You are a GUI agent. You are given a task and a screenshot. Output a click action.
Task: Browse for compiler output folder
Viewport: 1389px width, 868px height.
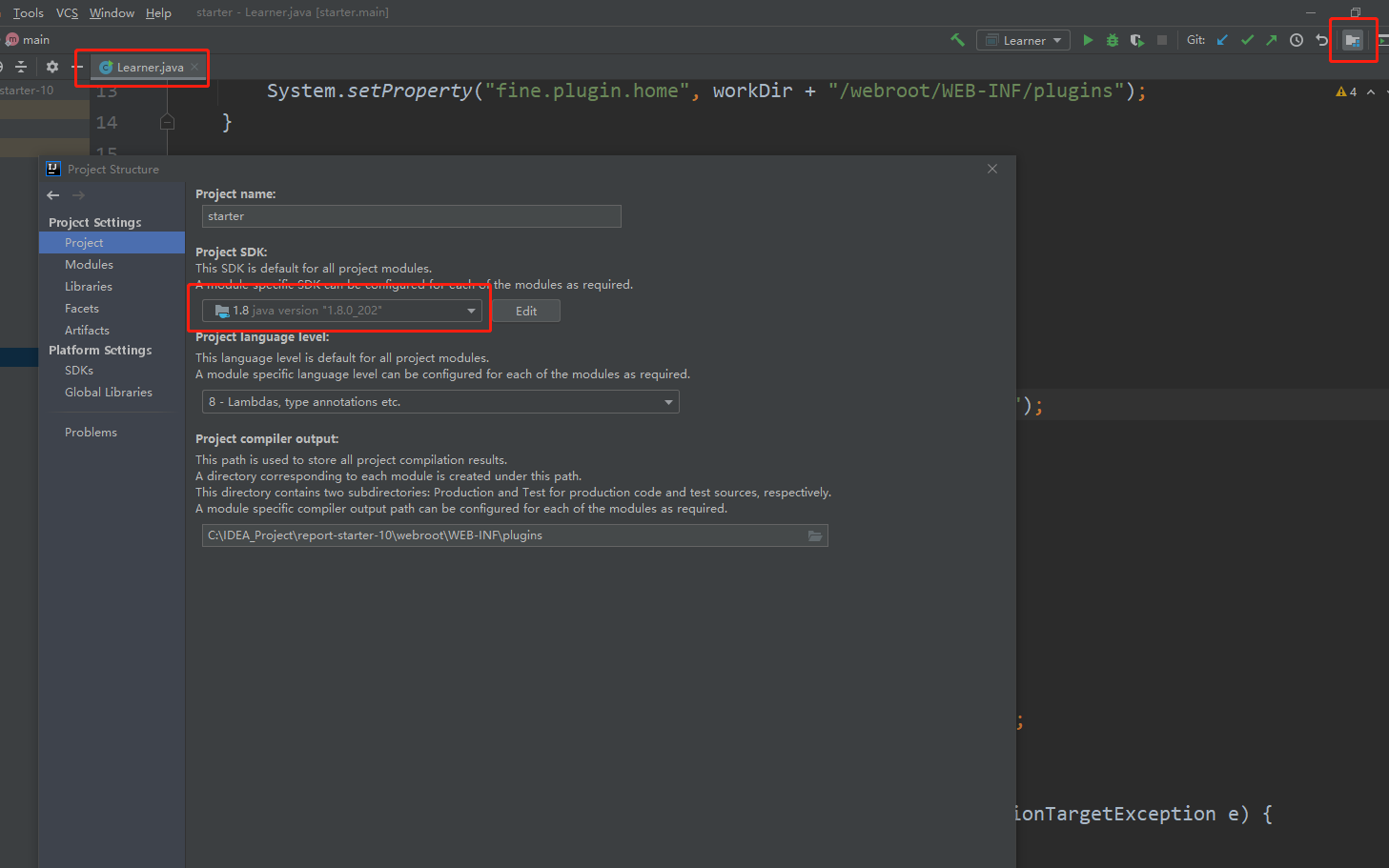tap(815, 535)
